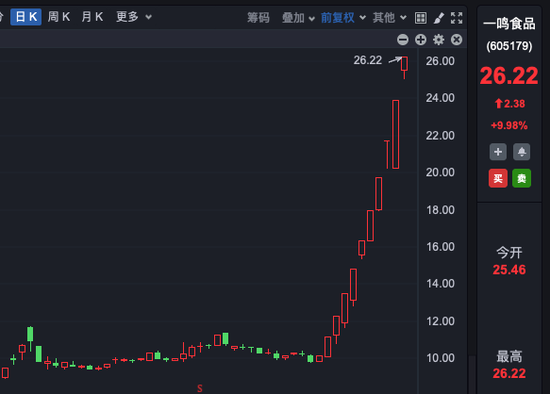The width and height of the screenshot is (550, 394).
Task: Add 一鸣食品 to watchlist with plus icon
Action: (x=498, y=152)
